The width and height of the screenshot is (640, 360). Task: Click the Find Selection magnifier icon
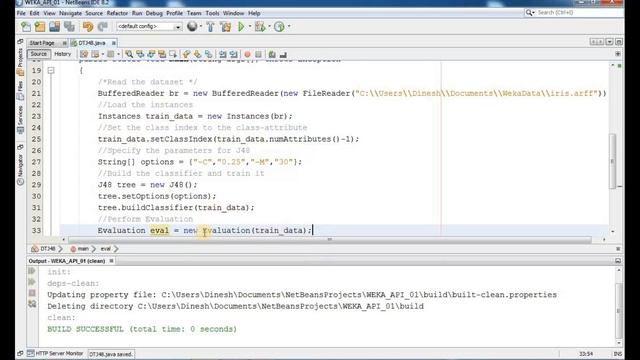[129, 54]
